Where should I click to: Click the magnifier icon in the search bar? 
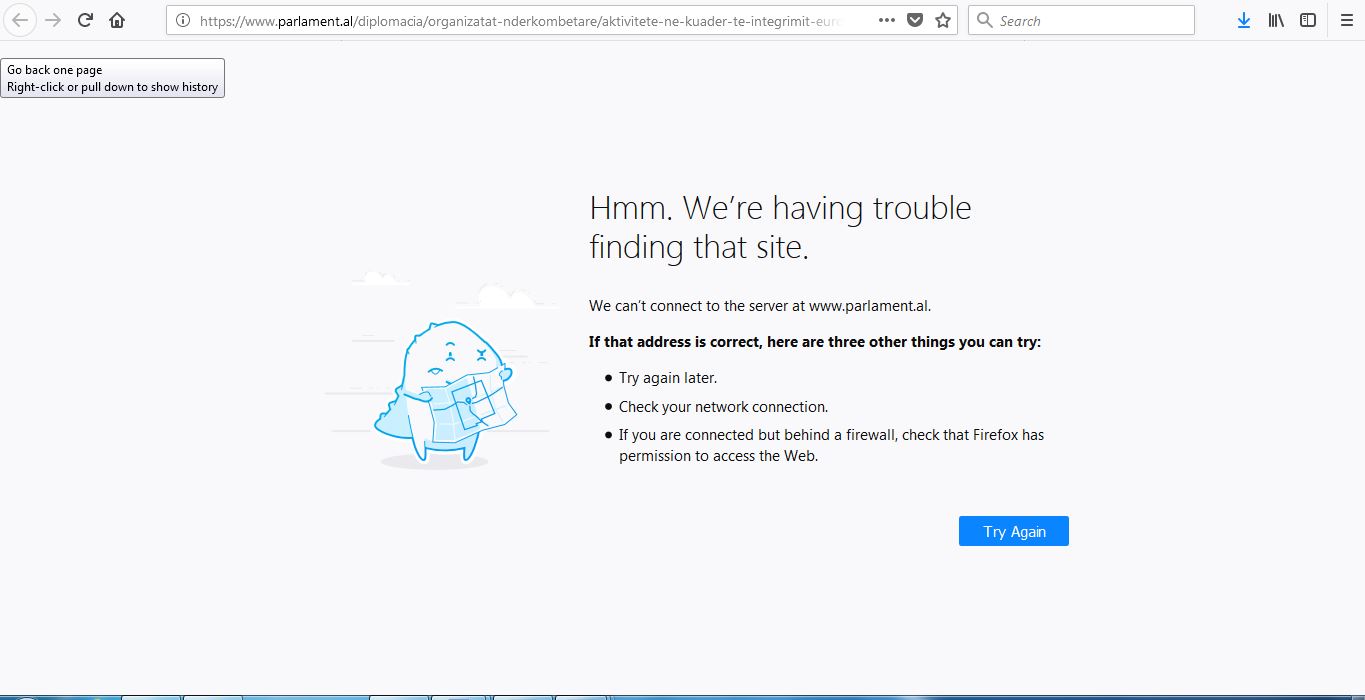point(985,20)
